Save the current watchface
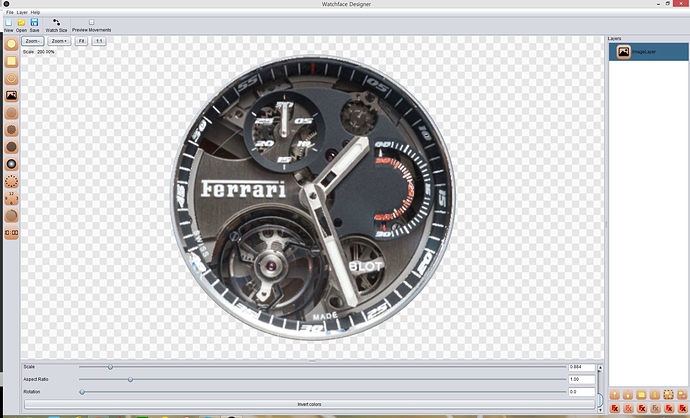690x418 pixels. coord(34,26)
